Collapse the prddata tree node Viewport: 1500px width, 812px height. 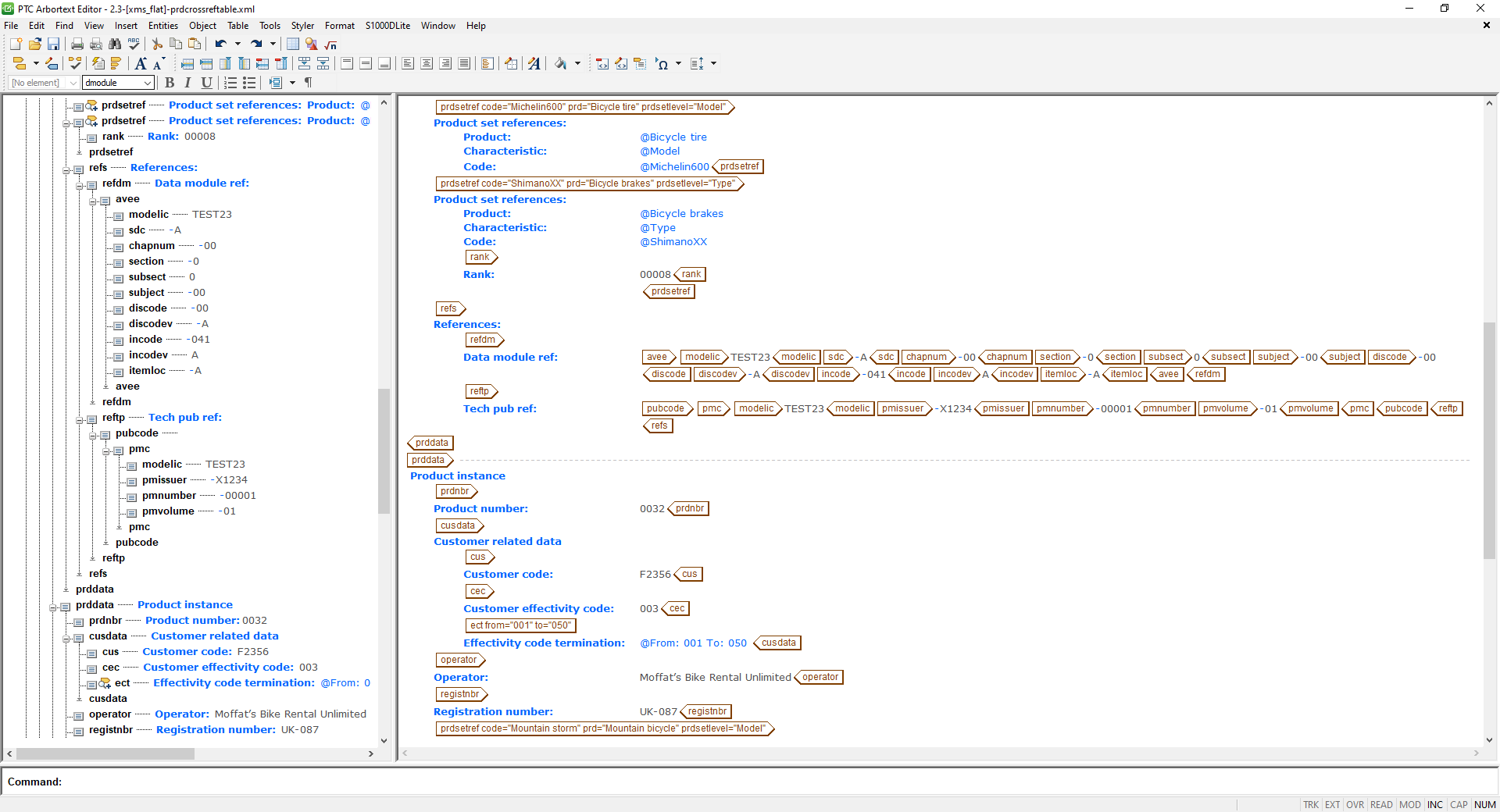click(x=53, y=607)
